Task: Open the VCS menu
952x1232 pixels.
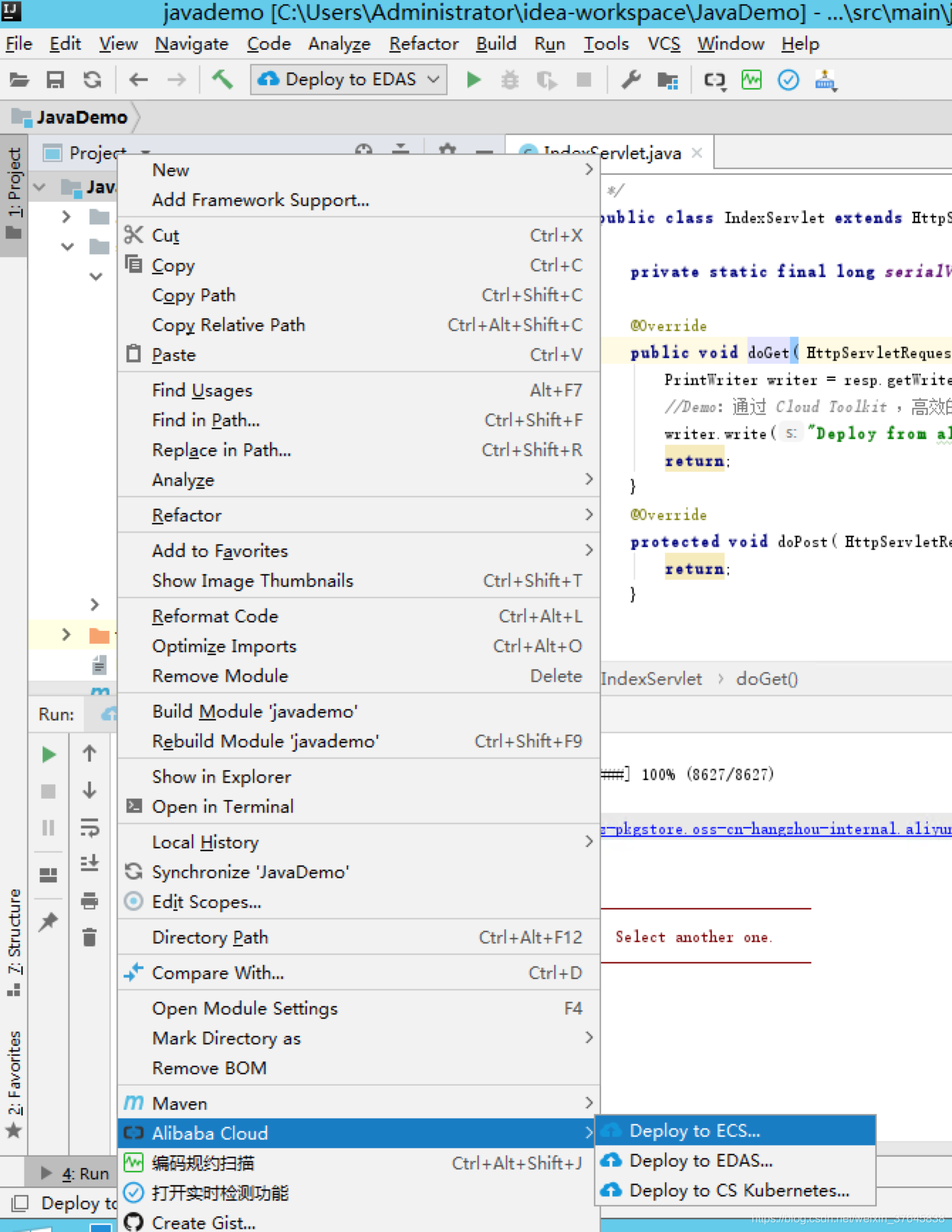Action: click(664, 44)
